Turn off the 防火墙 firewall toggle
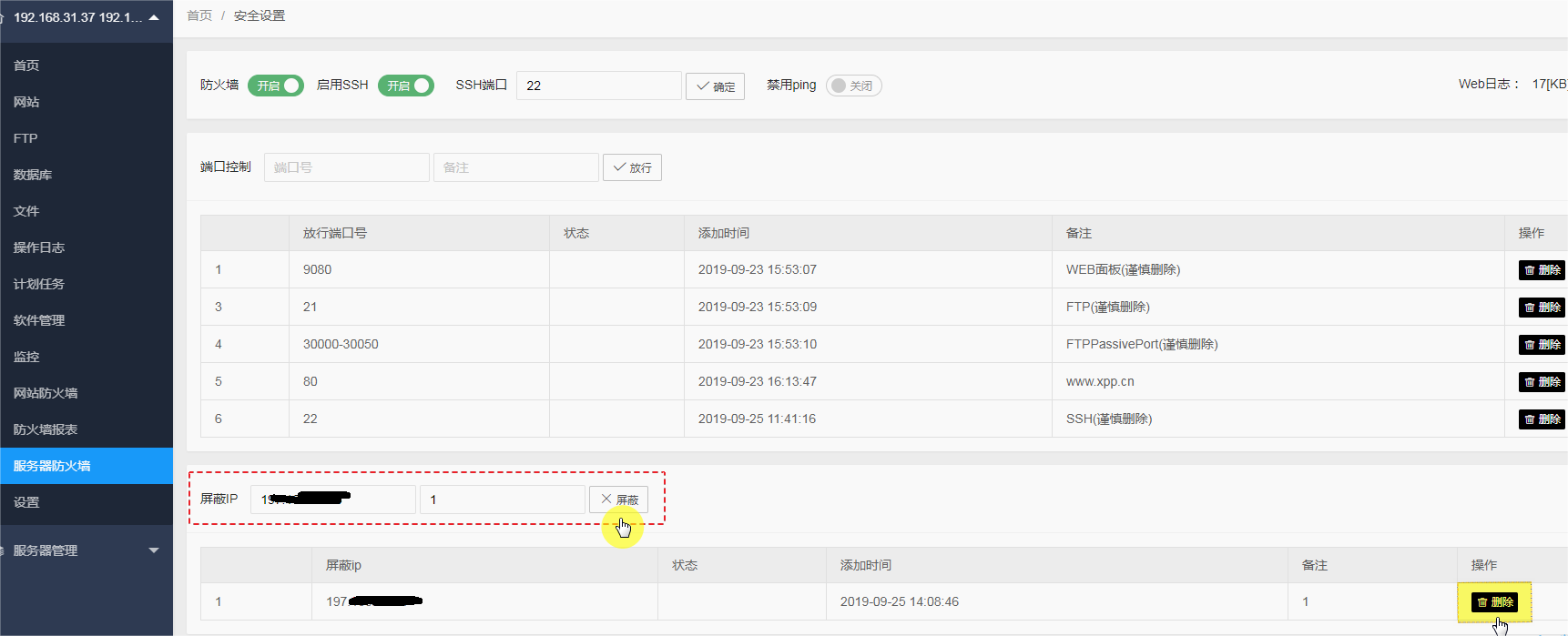This screenshot has height=636, width=1568. [x=276, y=86]
